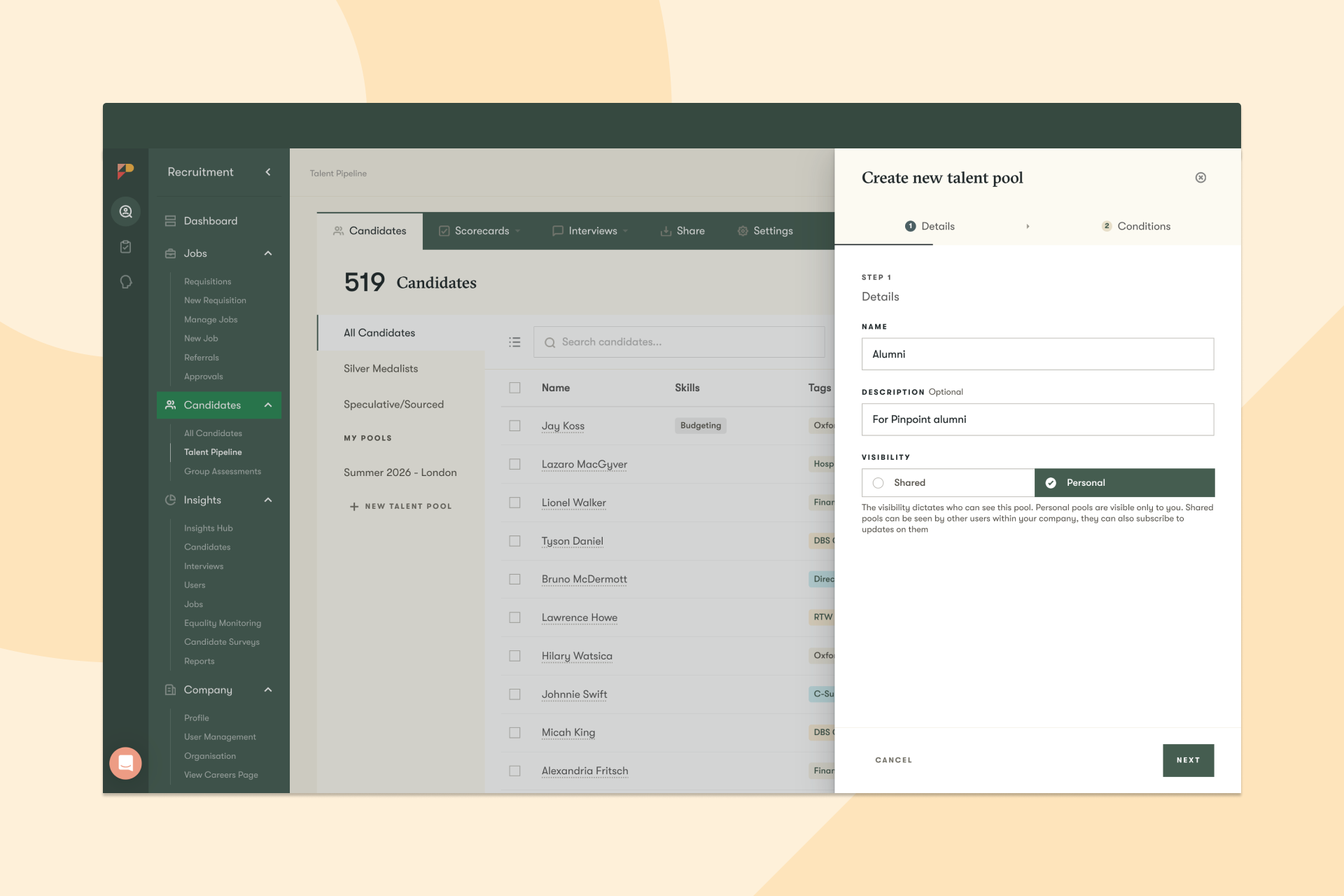
Task: Click the Pinpoint logo icon
Action: click(125, 171)
